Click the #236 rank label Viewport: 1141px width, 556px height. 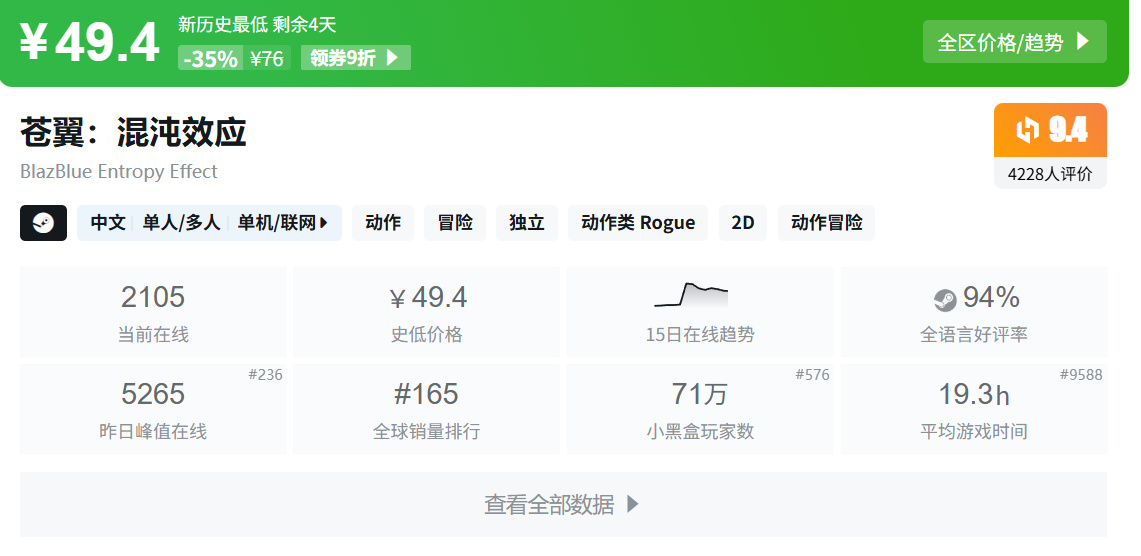(265, 375)
